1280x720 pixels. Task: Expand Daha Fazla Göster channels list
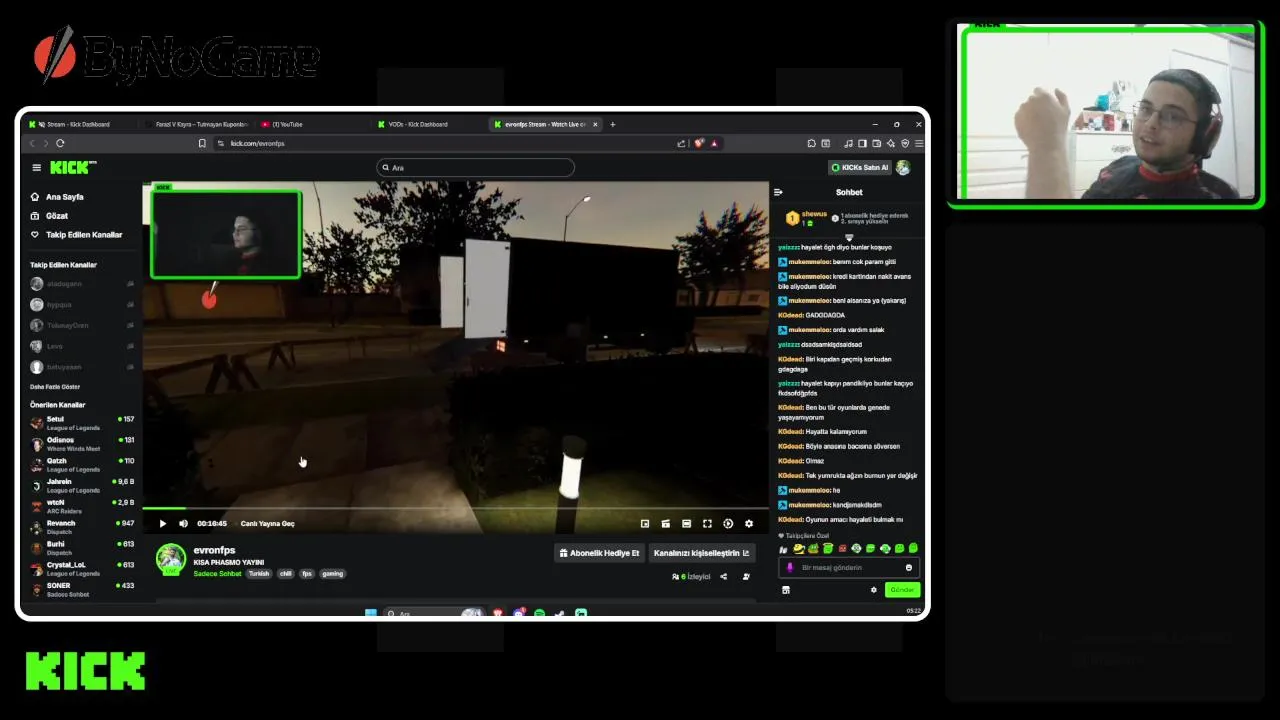(55, 386)
